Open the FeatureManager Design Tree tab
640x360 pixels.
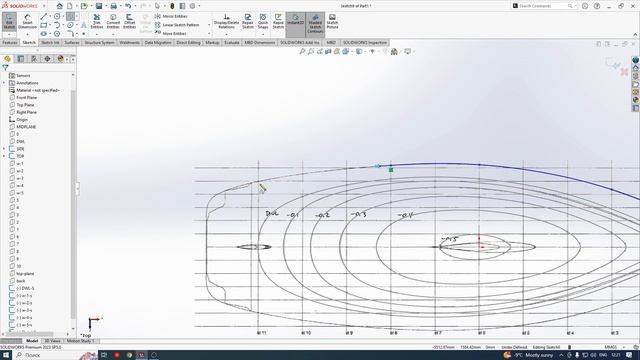click(x=7, y=59)
